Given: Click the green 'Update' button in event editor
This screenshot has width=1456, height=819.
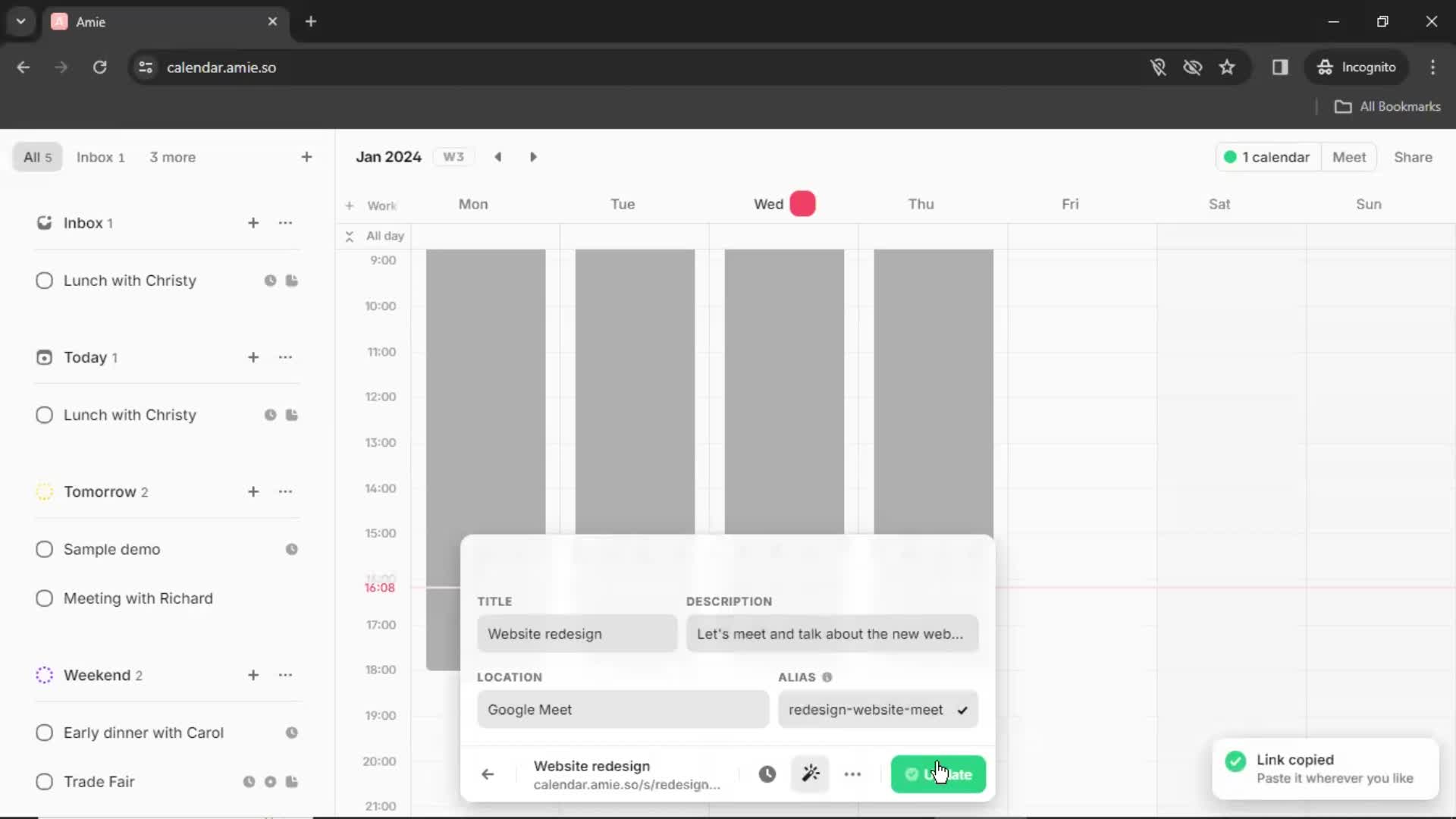Looking at the screenshot, I should click(938, 773).
